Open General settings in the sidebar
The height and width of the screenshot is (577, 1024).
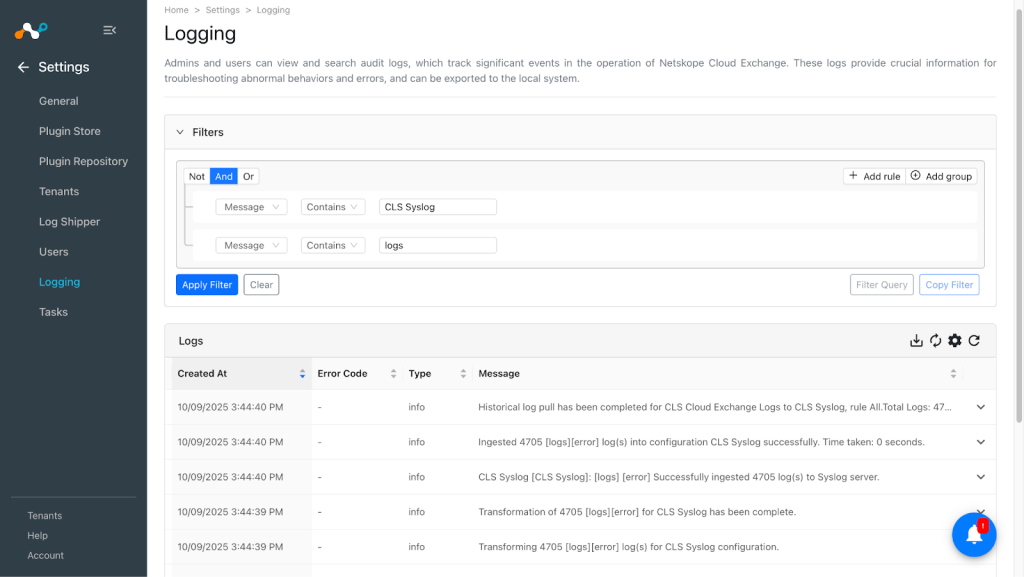click(x=59, y=101)
